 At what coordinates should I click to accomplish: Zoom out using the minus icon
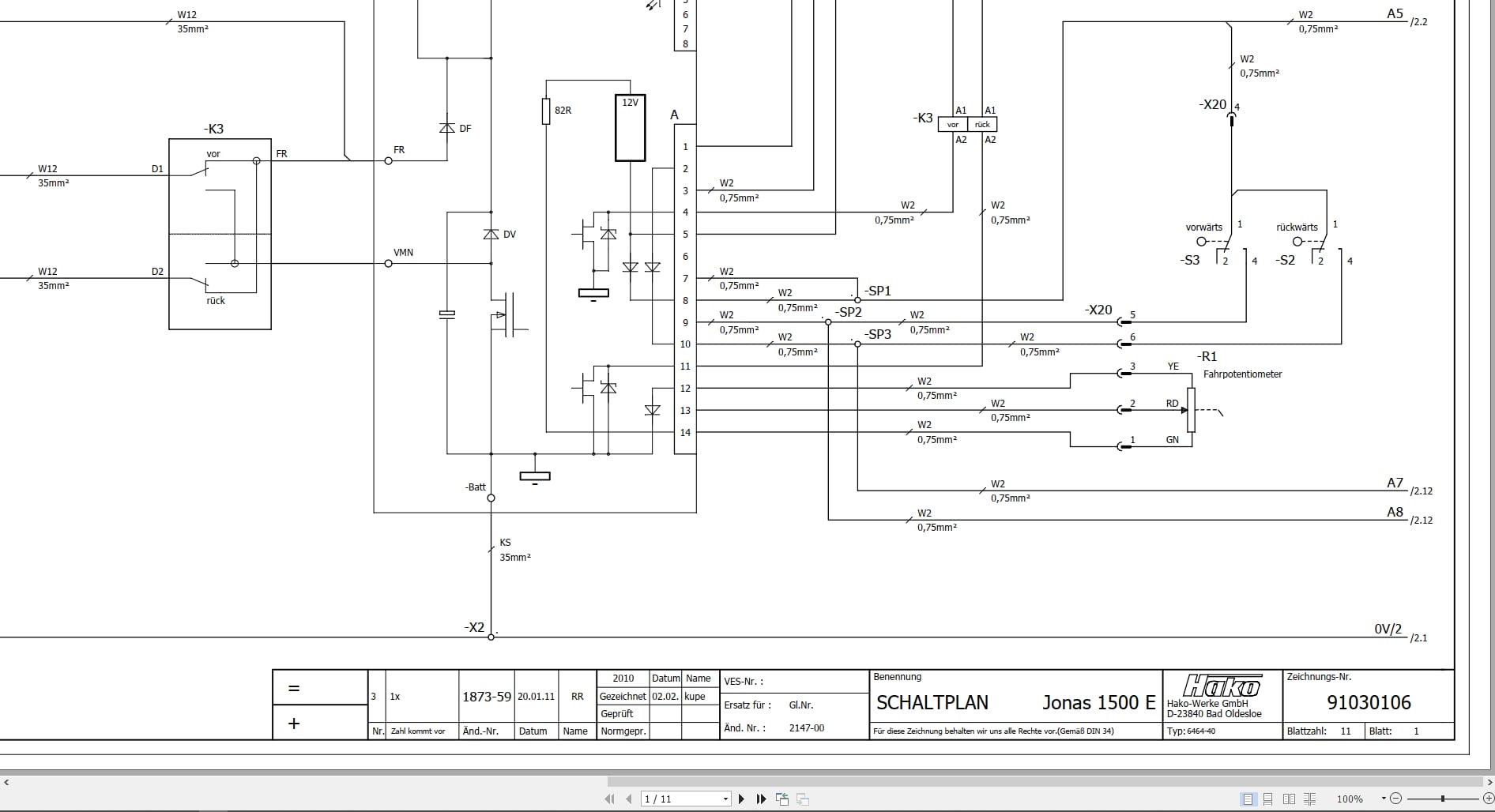point(1396,799)
